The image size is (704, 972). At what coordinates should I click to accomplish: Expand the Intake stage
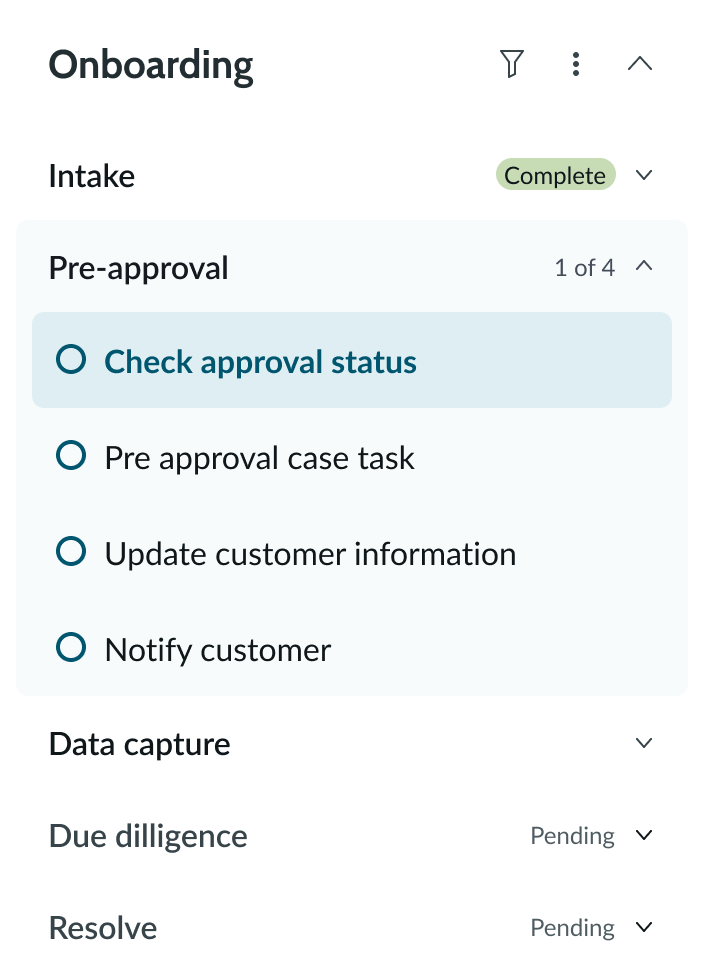click(x=645, y=175)
